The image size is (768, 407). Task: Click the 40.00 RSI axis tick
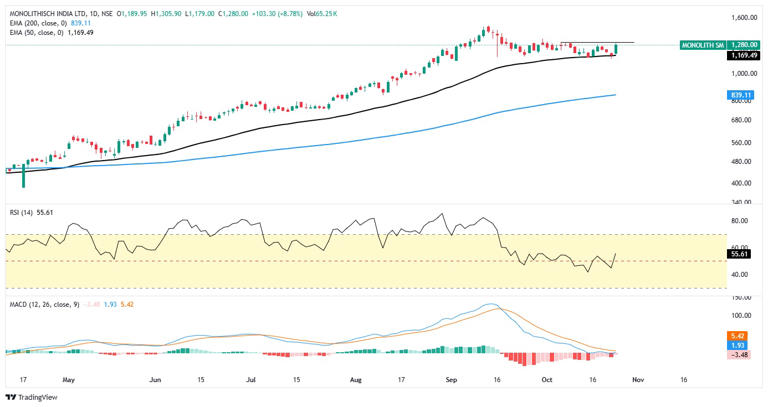740,275
